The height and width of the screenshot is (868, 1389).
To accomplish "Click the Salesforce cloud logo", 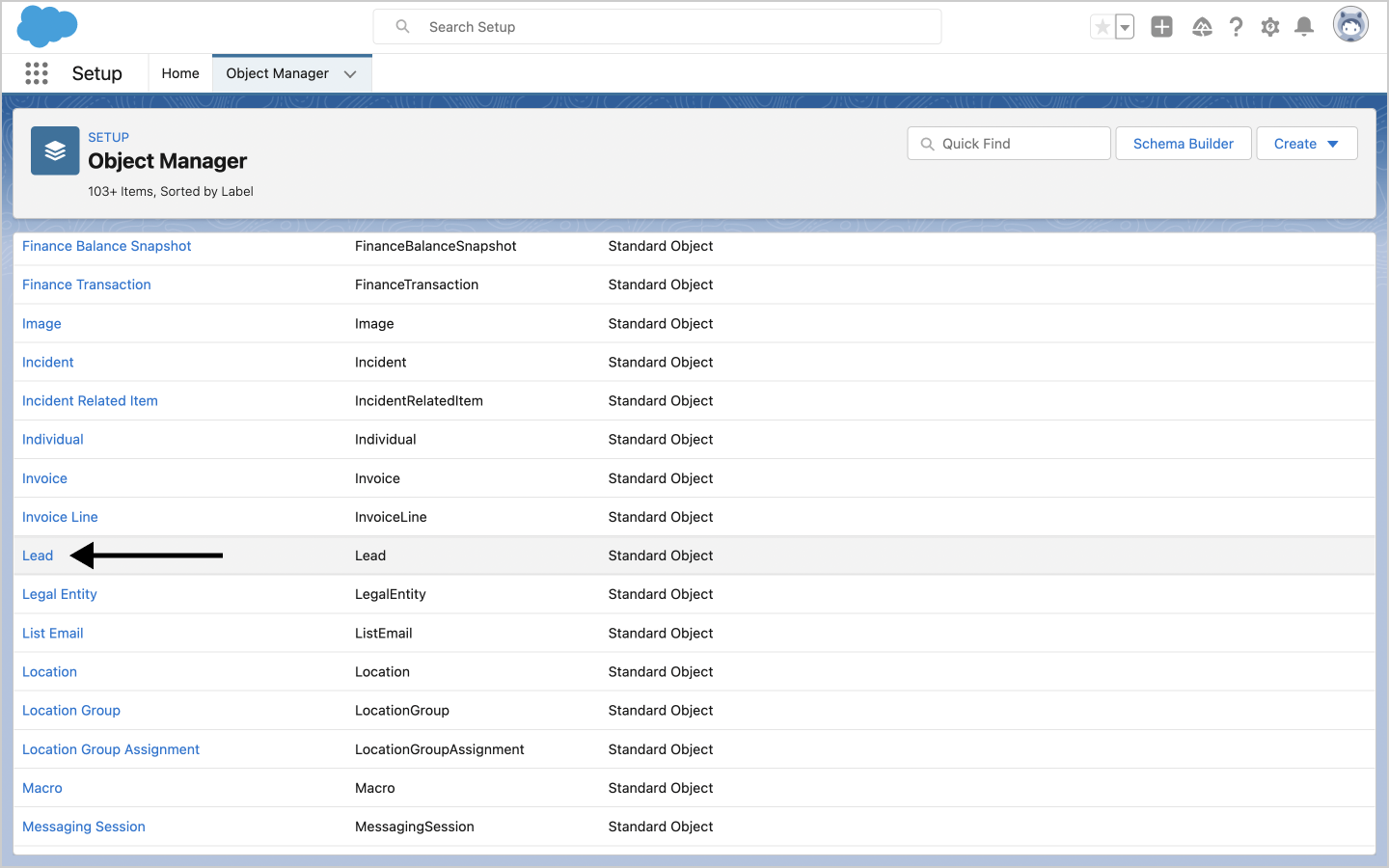I will coord(46,26).
